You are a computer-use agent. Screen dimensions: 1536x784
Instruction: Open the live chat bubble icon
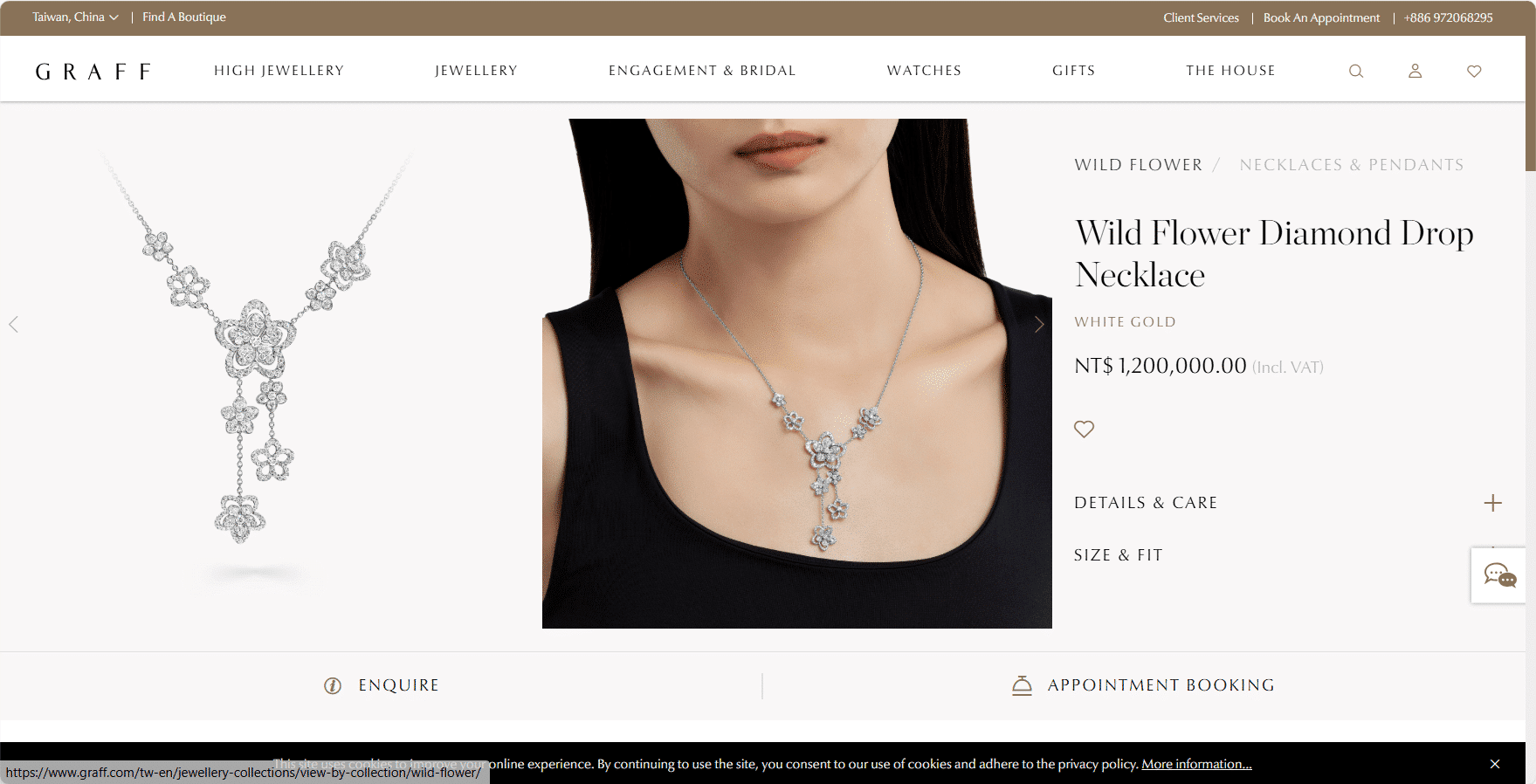tap(1500, 575)
